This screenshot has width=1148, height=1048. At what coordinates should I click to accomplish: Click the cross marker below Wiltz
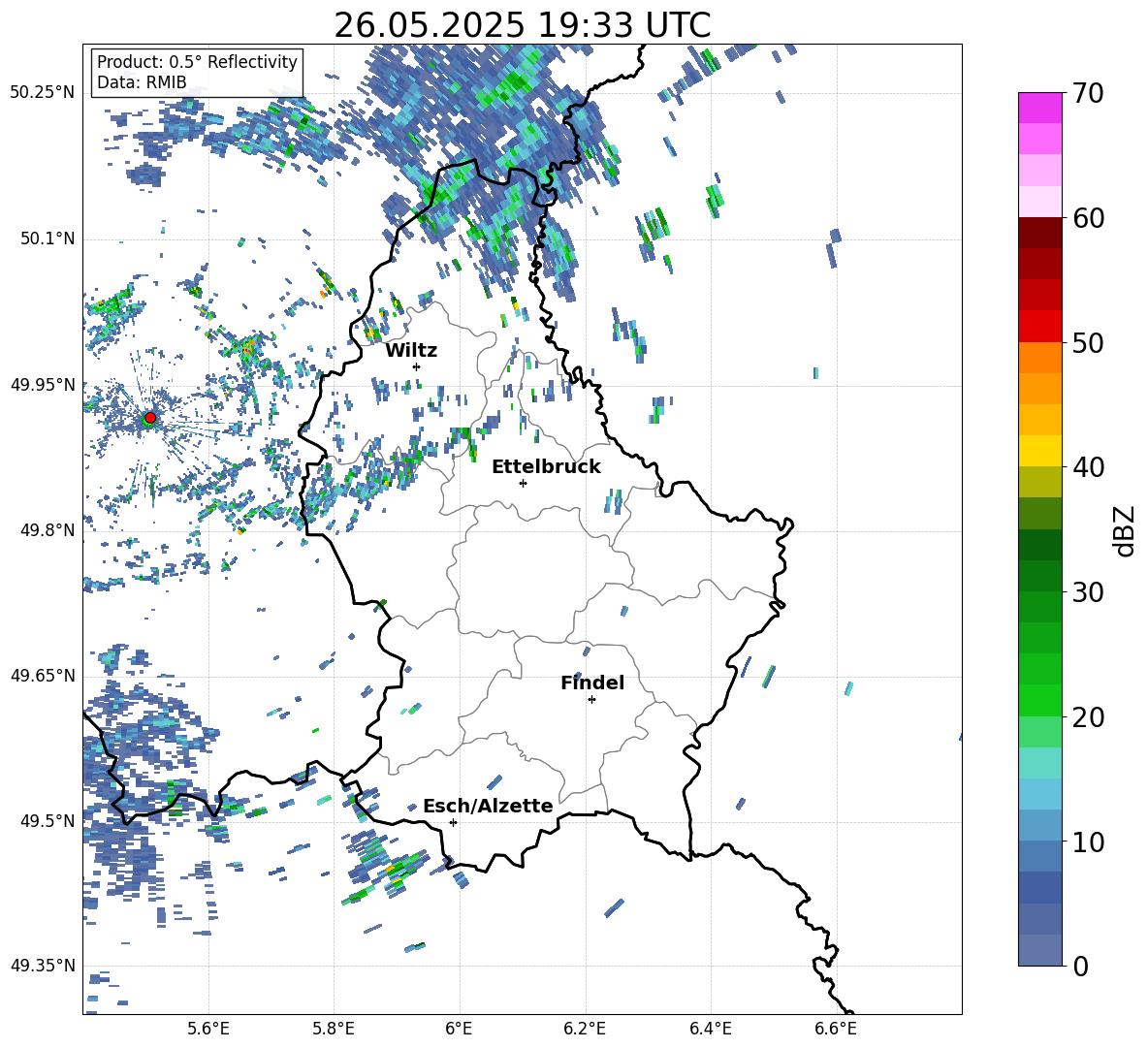[x=417, y=366]
